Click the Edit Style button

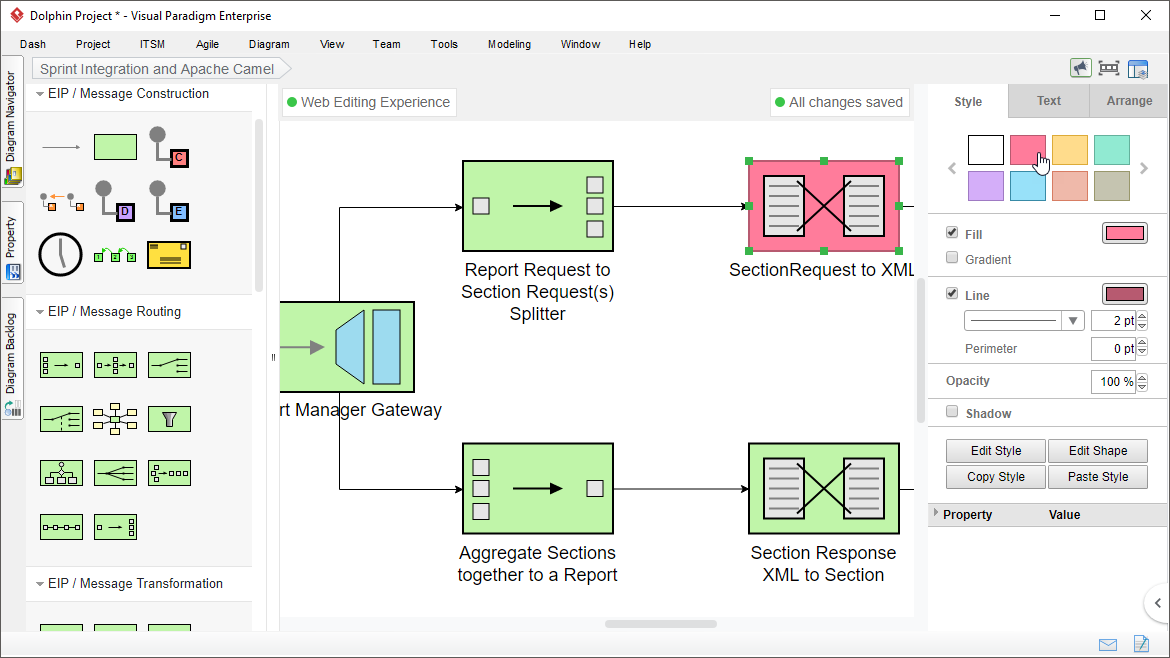click(995, 450)
